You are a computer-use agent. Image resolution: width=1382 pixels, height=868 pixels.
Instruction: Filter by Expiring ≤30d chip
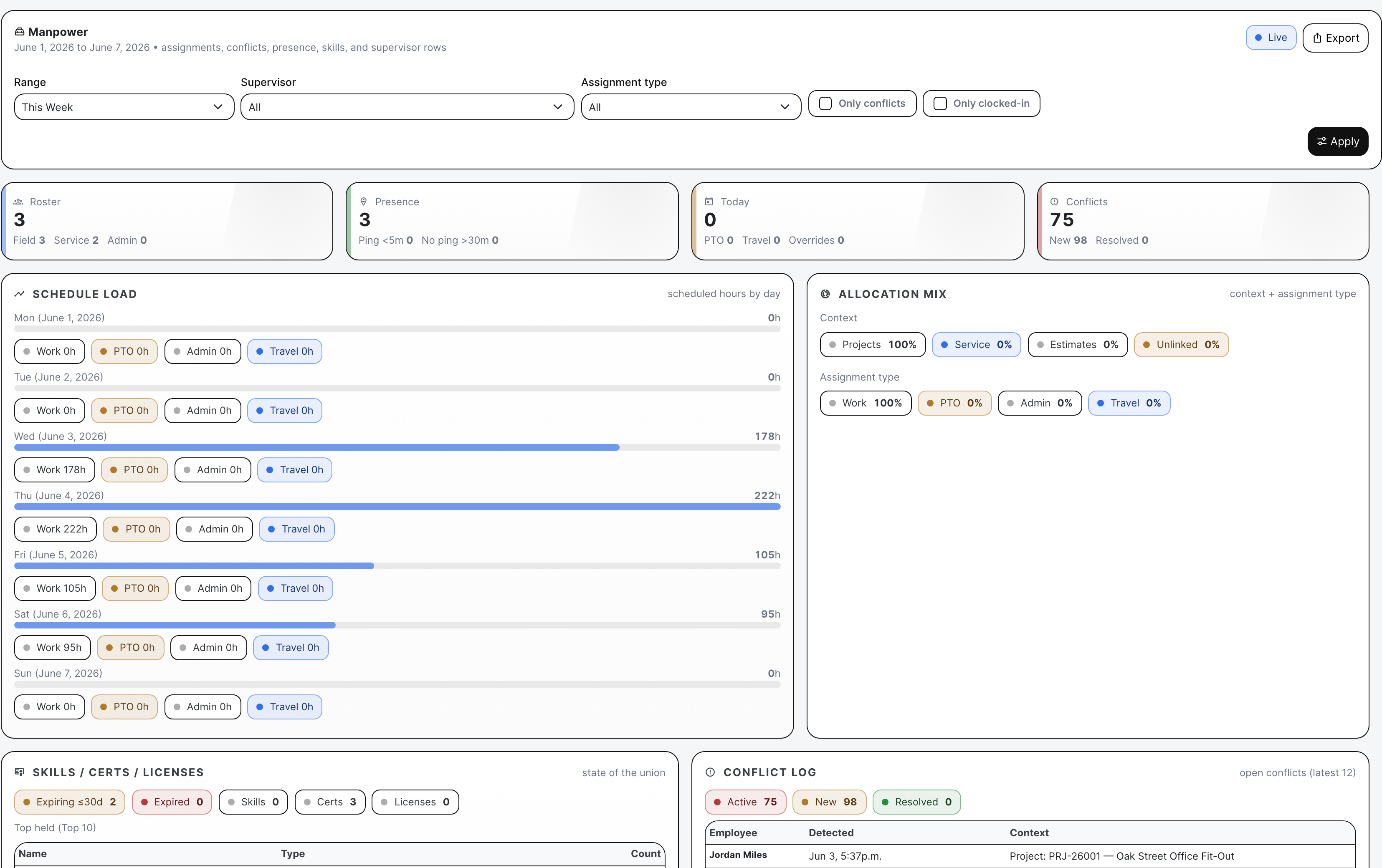[x=69, y=802]
